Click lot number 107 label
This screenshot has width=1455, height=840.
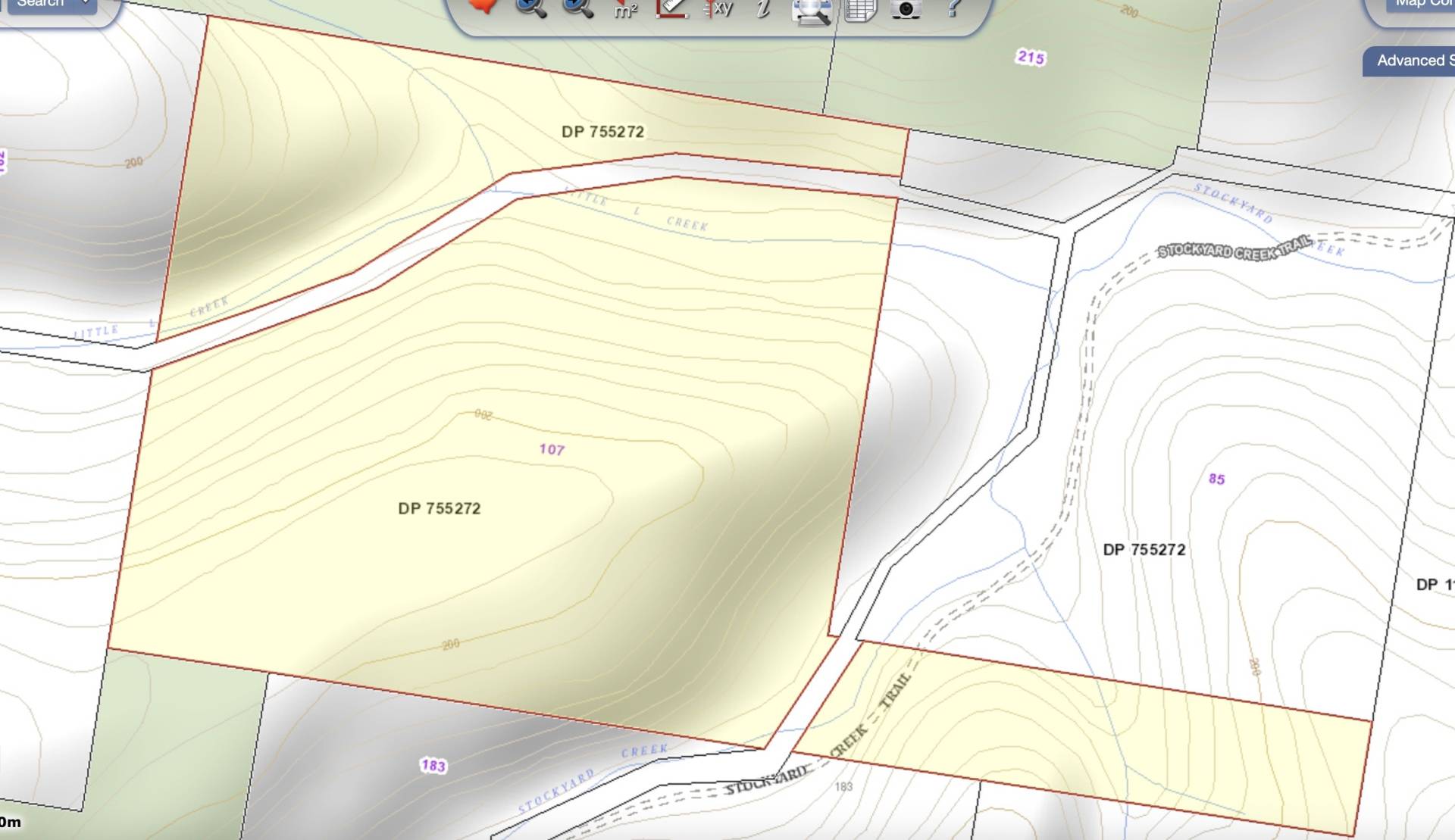click(552, 449)
